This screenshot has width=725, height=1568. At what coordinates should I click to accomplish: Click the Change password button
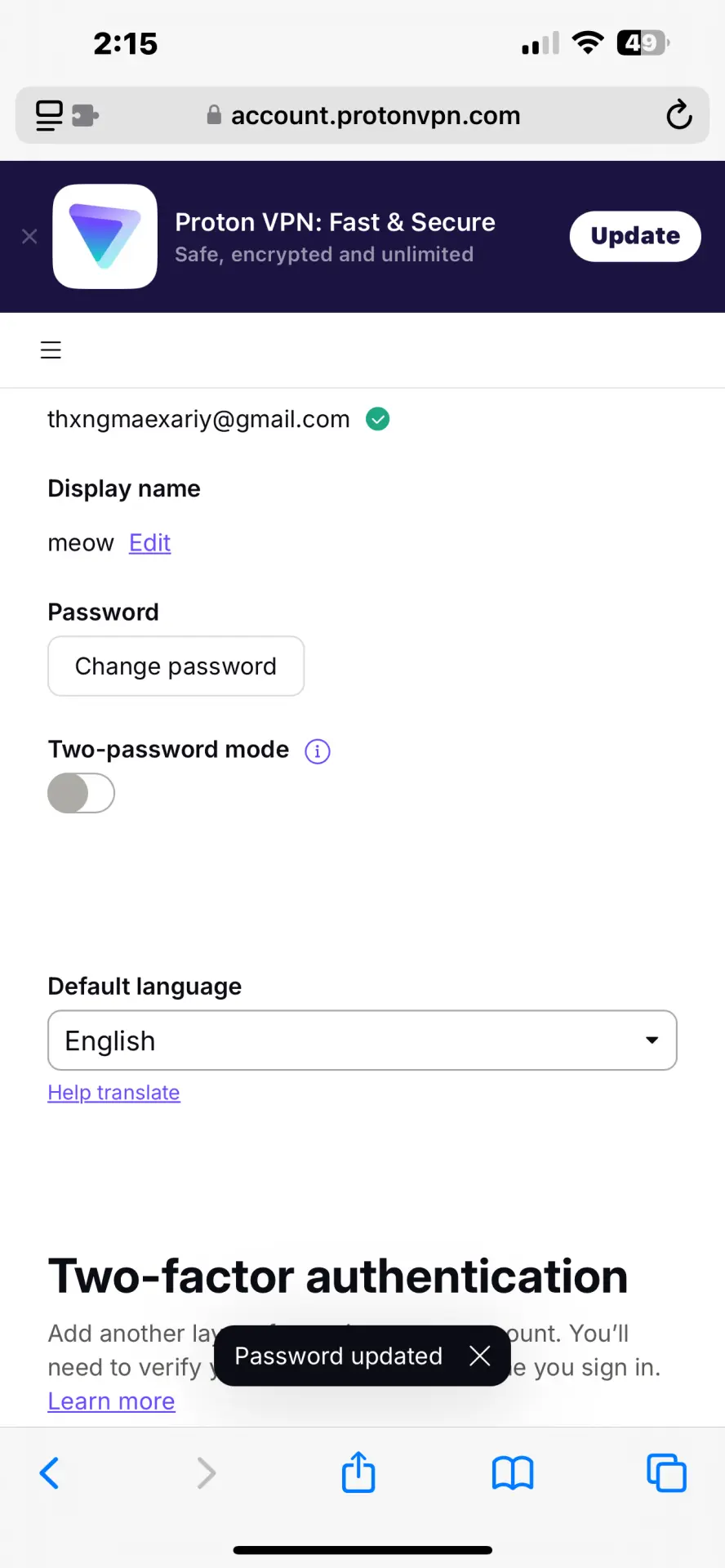tap(176, 666)
